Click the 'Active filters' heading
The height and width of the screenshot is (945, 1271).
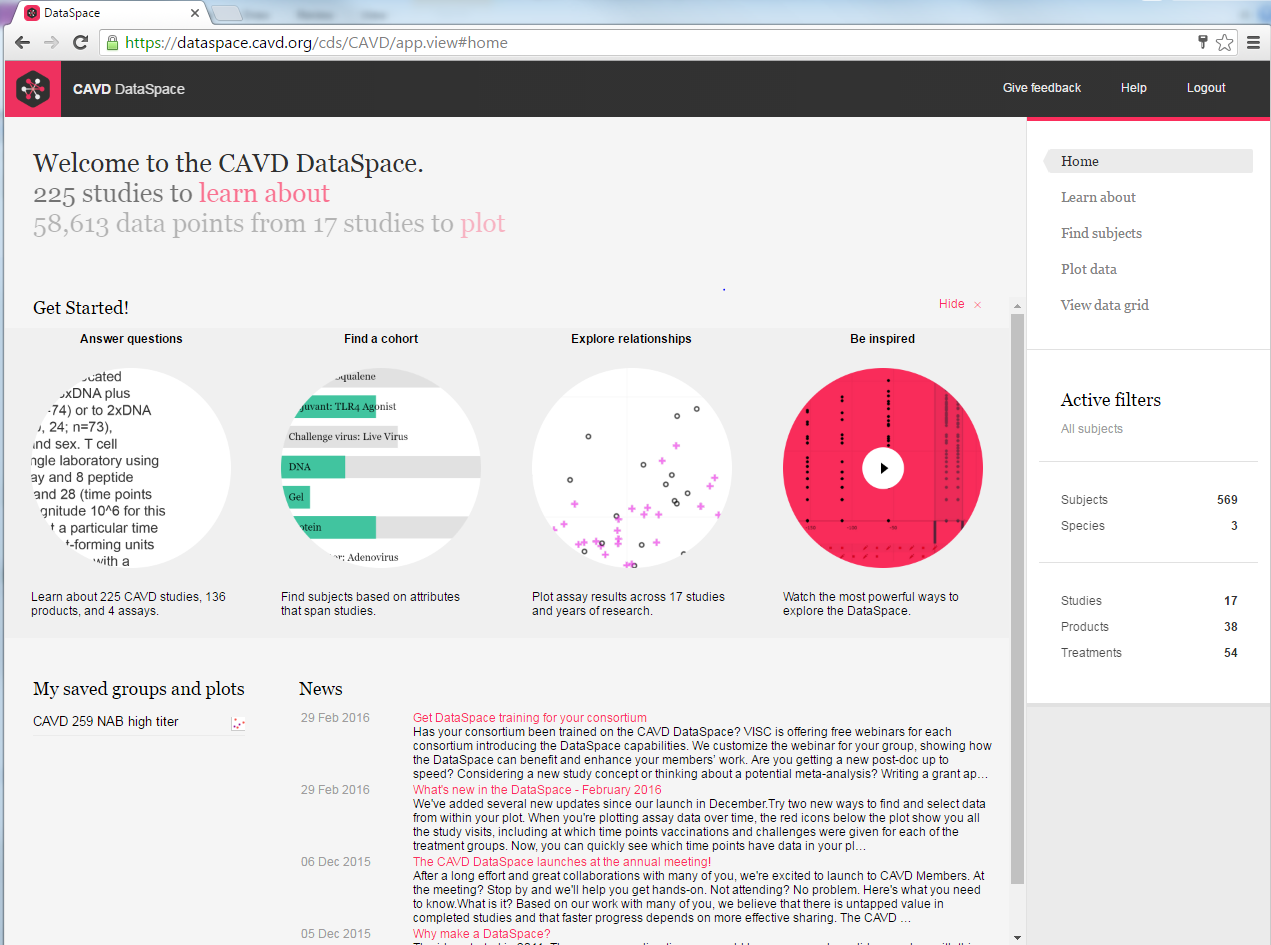tap(1111, 400)
